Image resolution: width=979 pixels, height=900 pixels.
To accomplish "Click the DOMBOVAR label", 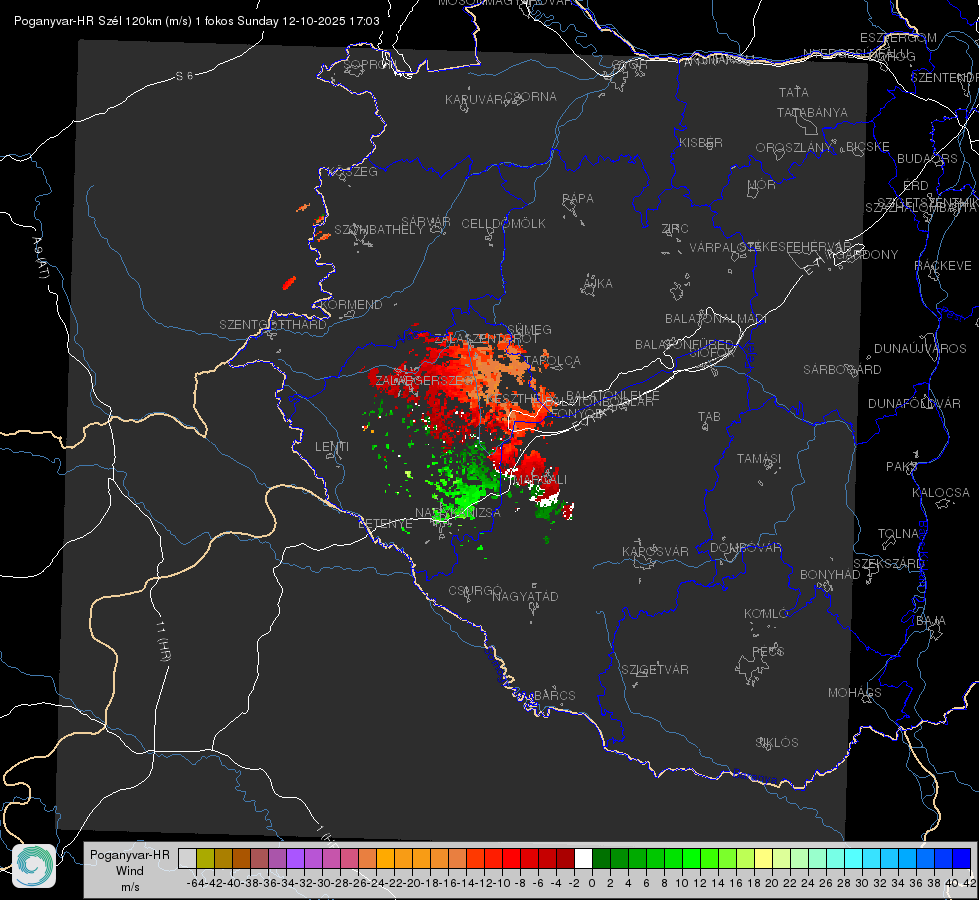I will [745, 548].
